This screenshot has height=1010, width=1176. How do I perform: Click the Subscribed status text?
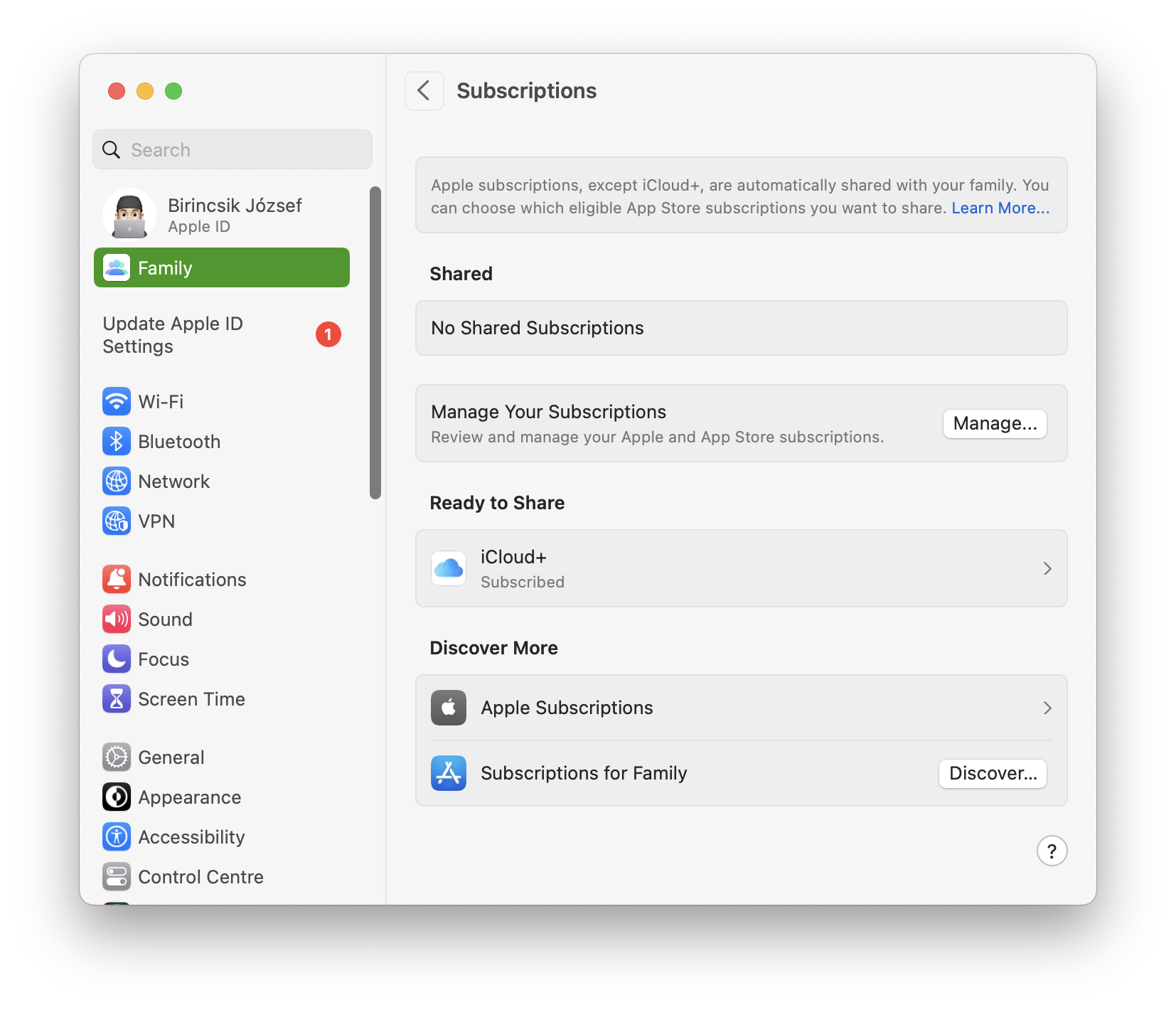tap(523, 582)
